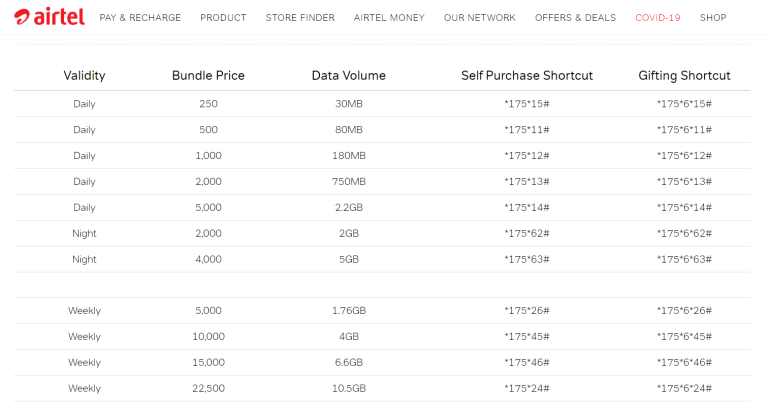The height and width of the screenshot is (410, 768).
Task: Open Airtel Money section
Action: click(389, 18)
